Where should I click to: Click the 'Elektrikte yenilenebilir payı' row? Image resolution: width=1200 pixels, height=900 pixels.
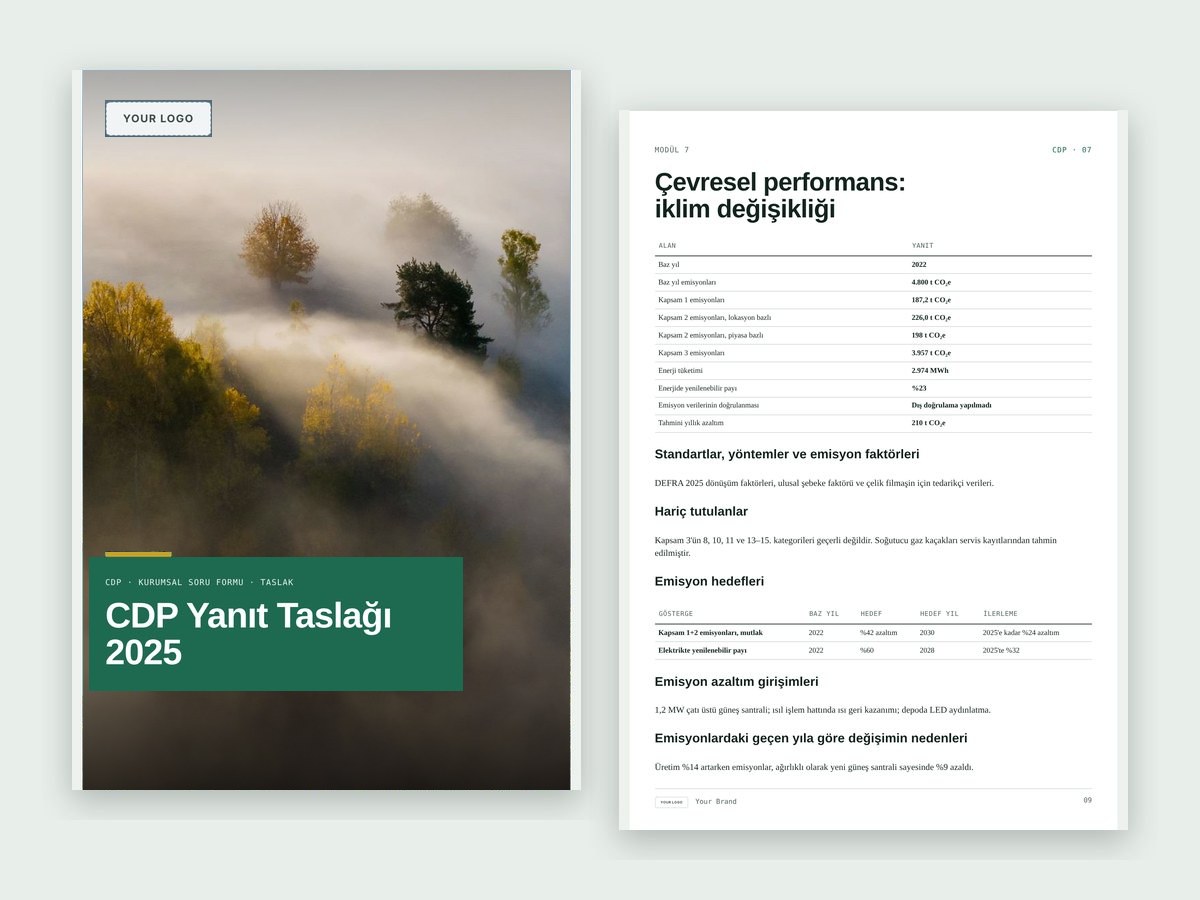pos(873,651)
